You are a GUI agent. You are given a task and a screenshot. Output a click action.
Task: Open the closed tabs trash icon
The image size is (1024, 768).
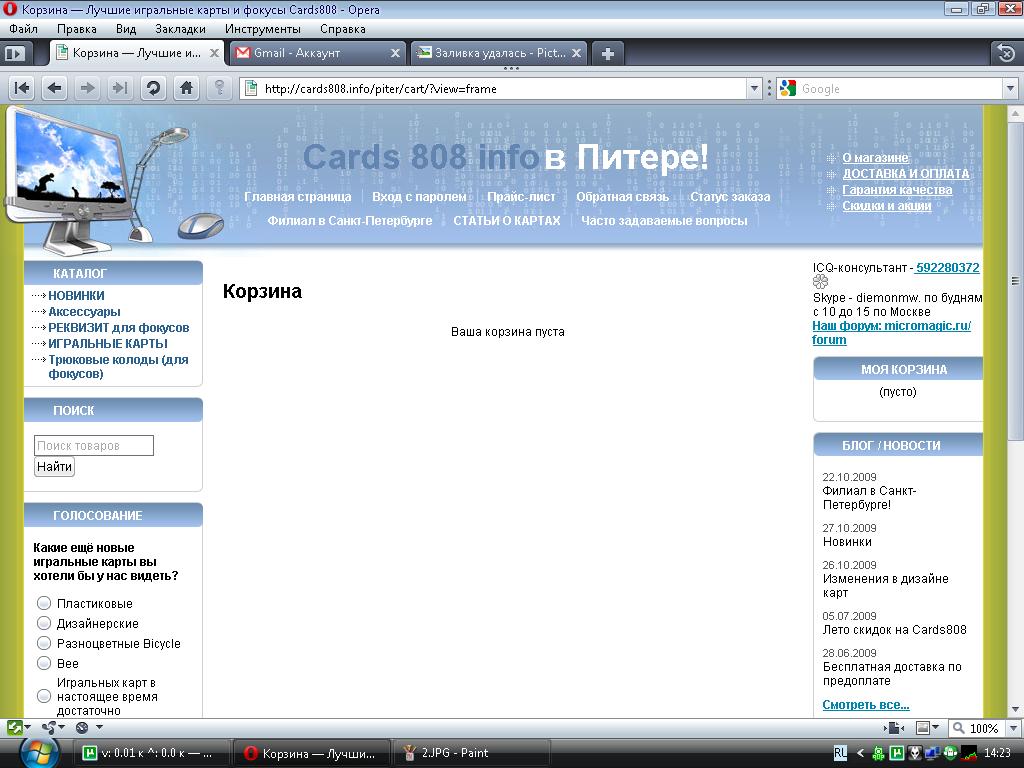click(x=1006, y=53)
